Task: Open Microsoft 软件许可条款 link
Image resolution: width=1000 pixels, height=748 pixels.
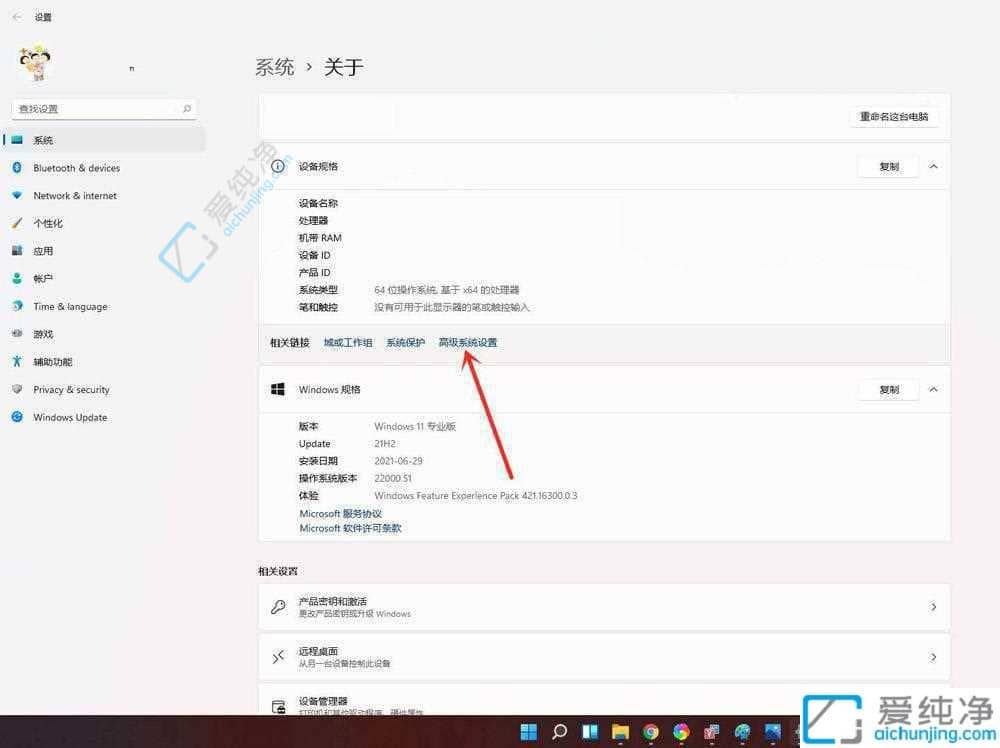Action: pos(351,528)
